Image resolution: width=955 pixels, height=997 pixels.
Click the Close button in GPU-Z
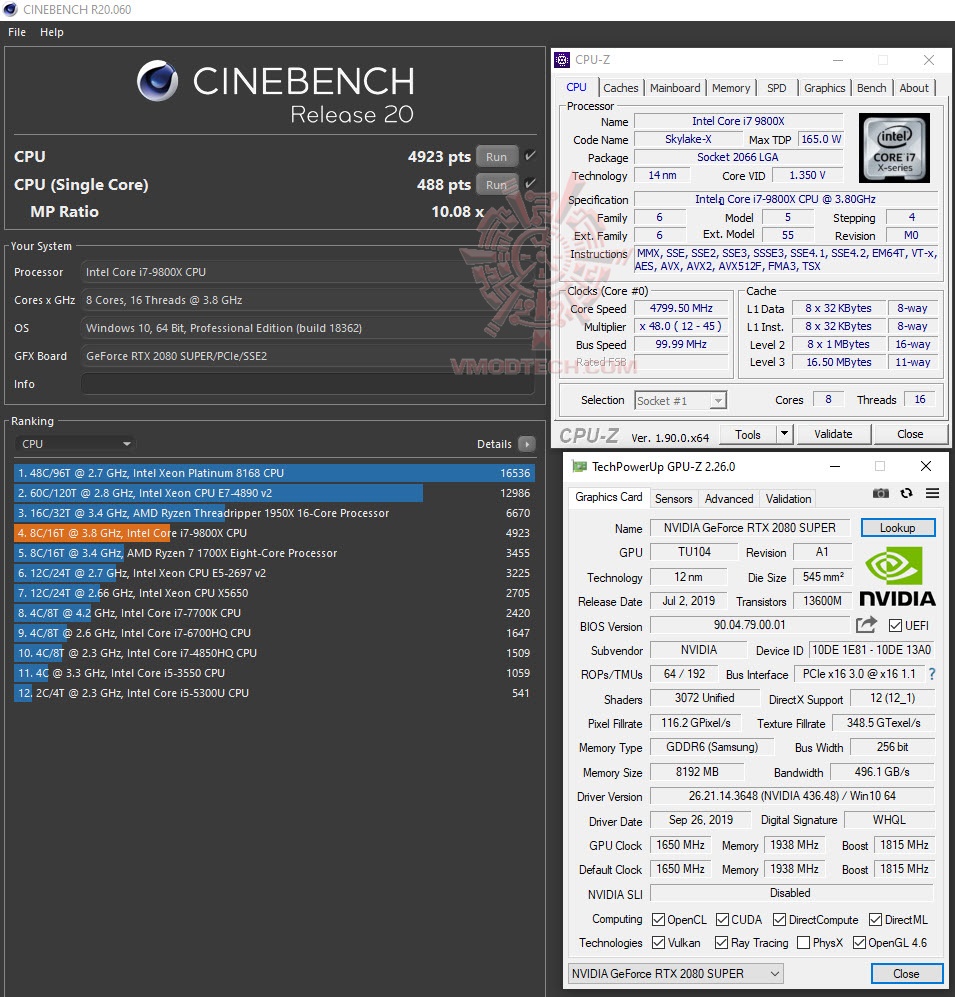pos(905,973)
